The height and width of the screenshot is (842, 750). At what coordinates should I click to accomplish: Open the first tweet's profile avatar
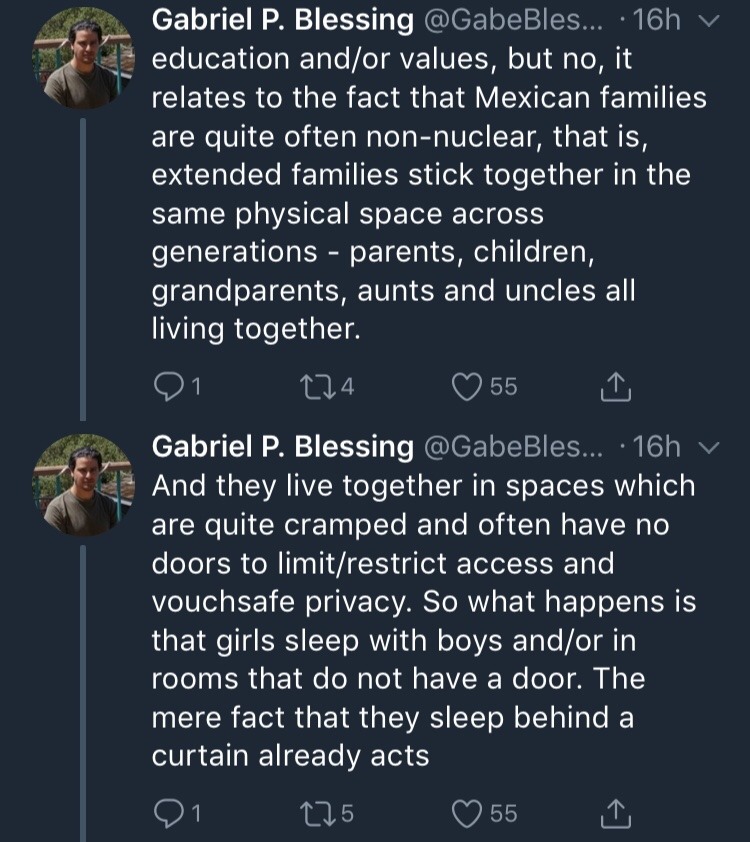[83, 58]
